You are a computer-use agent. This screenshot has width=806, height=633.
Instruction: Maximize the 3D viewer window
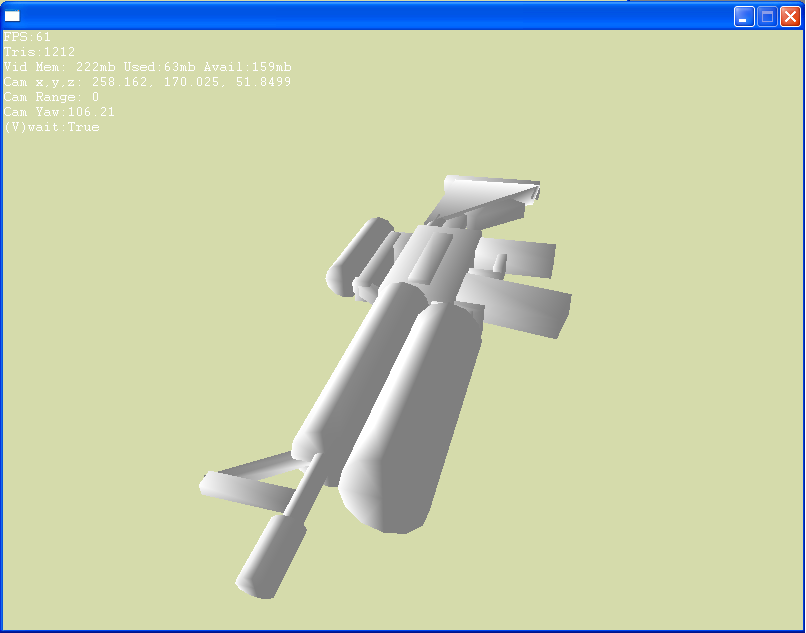pyautogui.click(x=767, y=16)
